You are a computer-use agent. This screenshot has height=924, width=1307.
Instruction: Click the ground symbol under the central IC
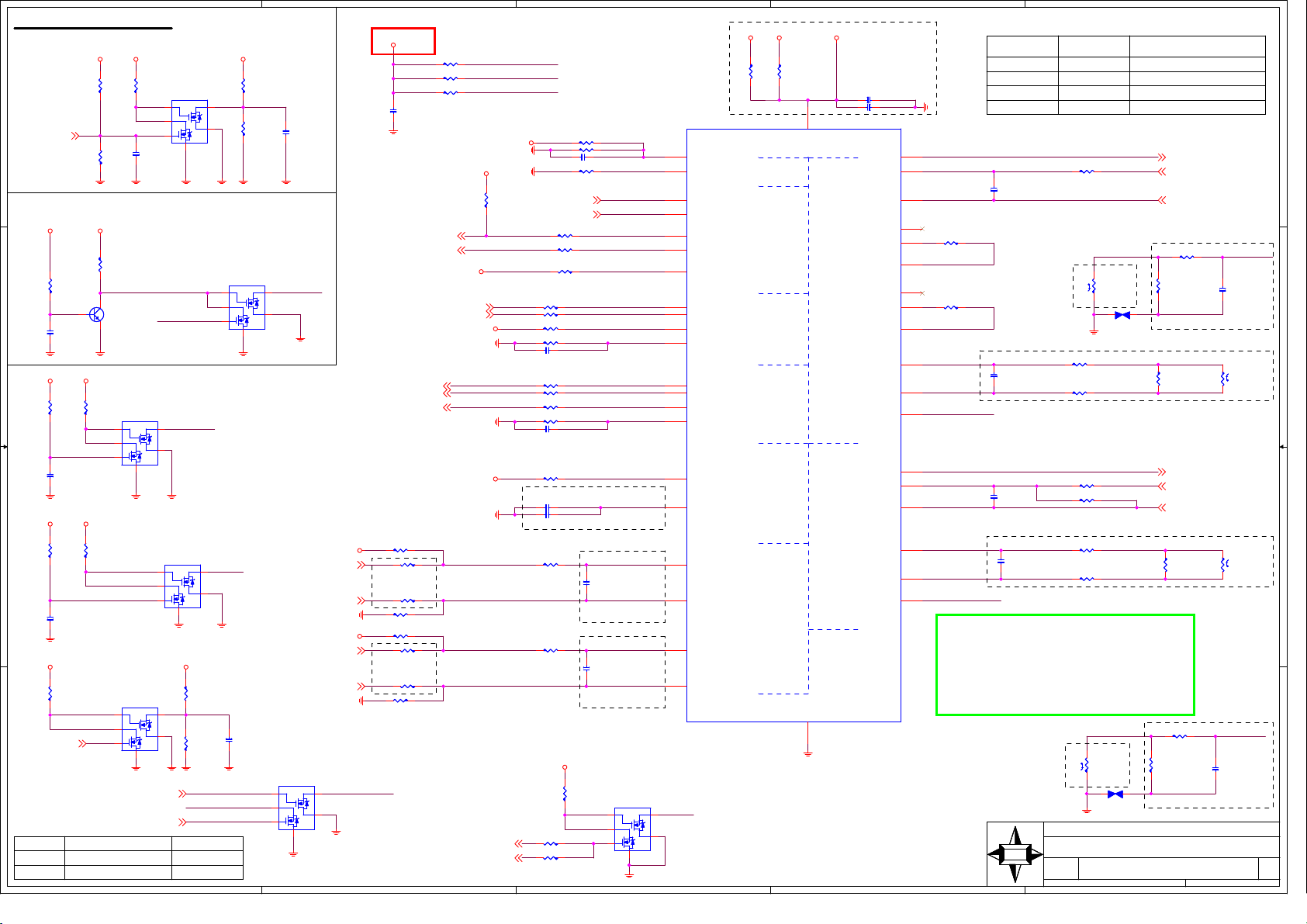point(807,753)
